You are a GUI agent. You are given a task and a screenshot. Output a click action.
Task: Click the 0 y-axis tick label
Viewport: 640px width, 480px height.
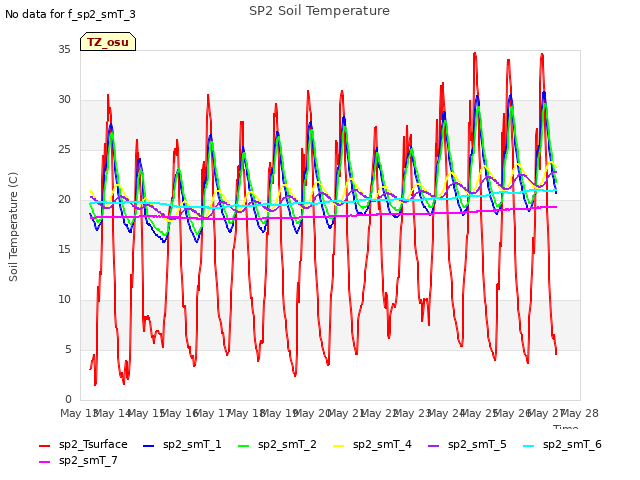click(x=68, y=399)
